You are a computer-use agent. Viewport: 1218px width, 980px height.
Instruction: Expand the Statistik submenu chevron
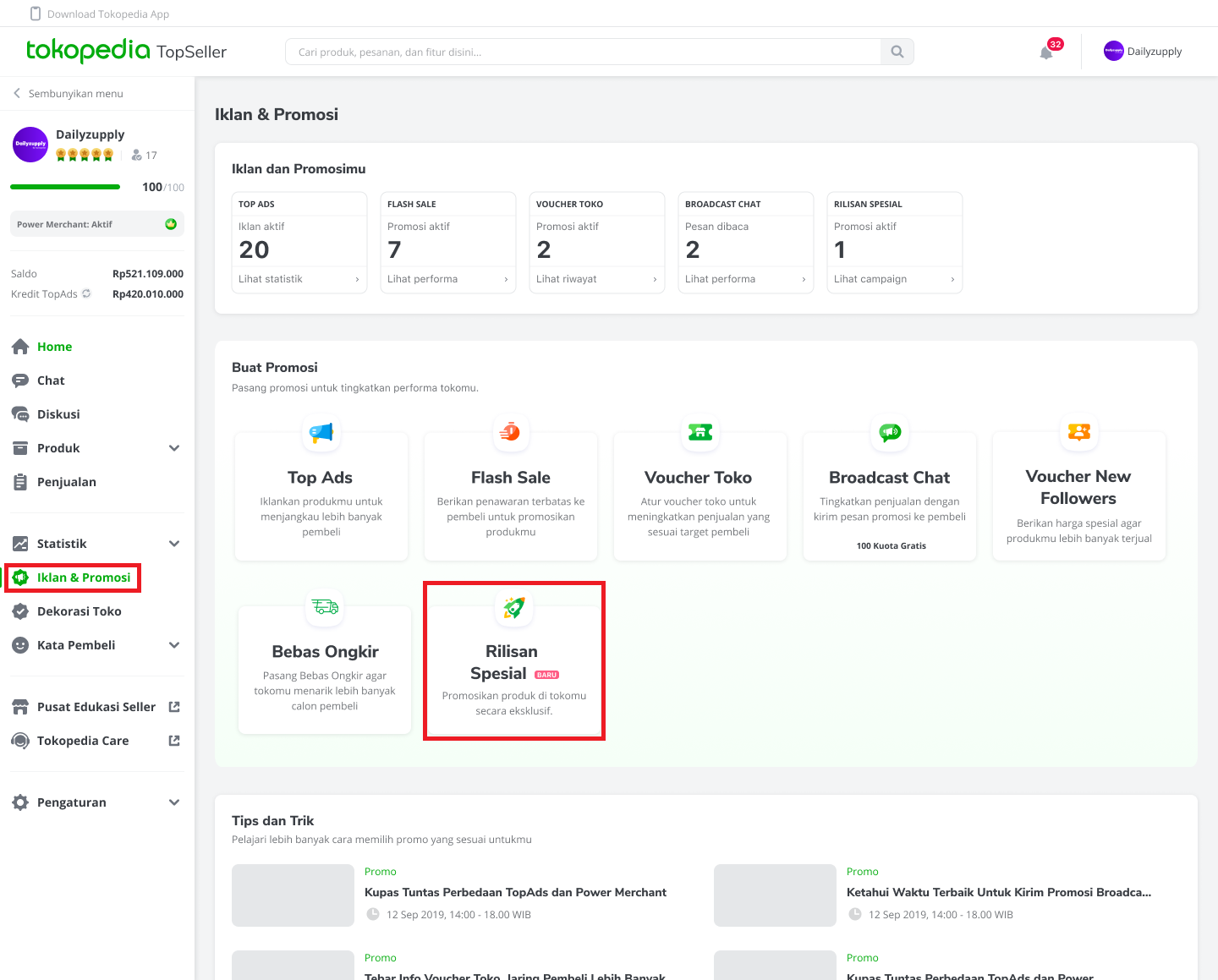point(174,544)
